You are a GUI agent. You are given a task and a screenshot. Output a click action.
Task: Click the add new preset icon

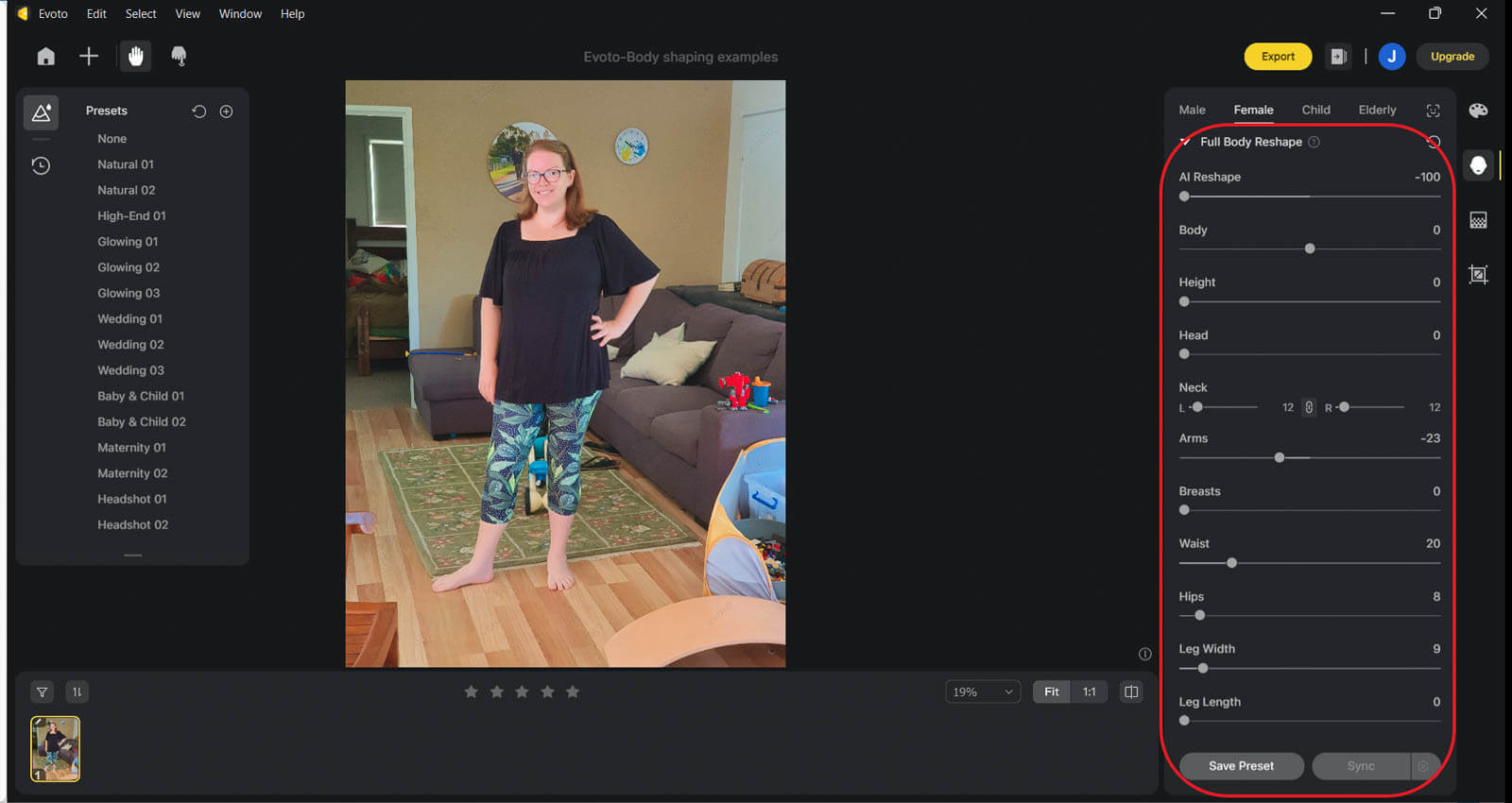[227, 111]
